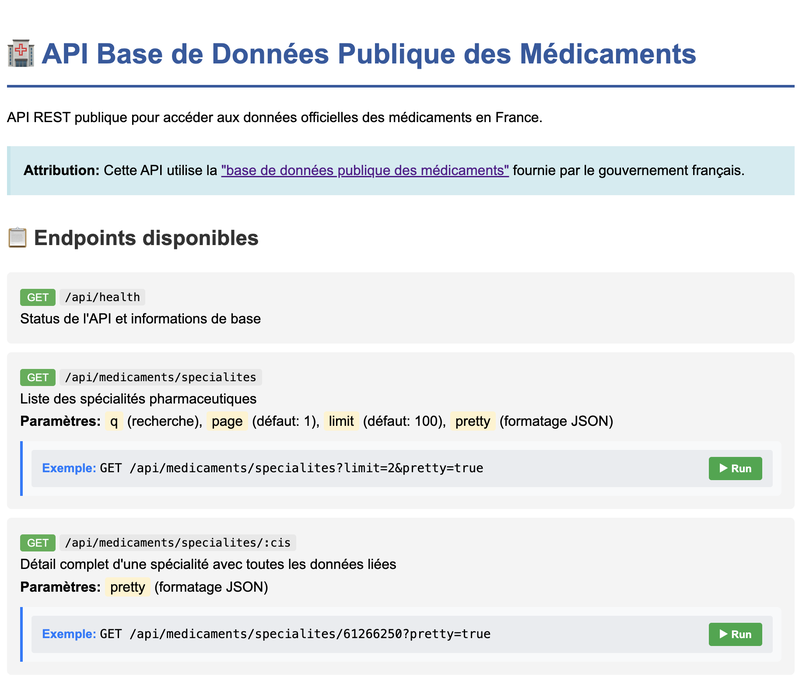Click GET badge for specialites/:cis endpoint
This screenshot has height=681, width=799.
(x=38, y=543)
